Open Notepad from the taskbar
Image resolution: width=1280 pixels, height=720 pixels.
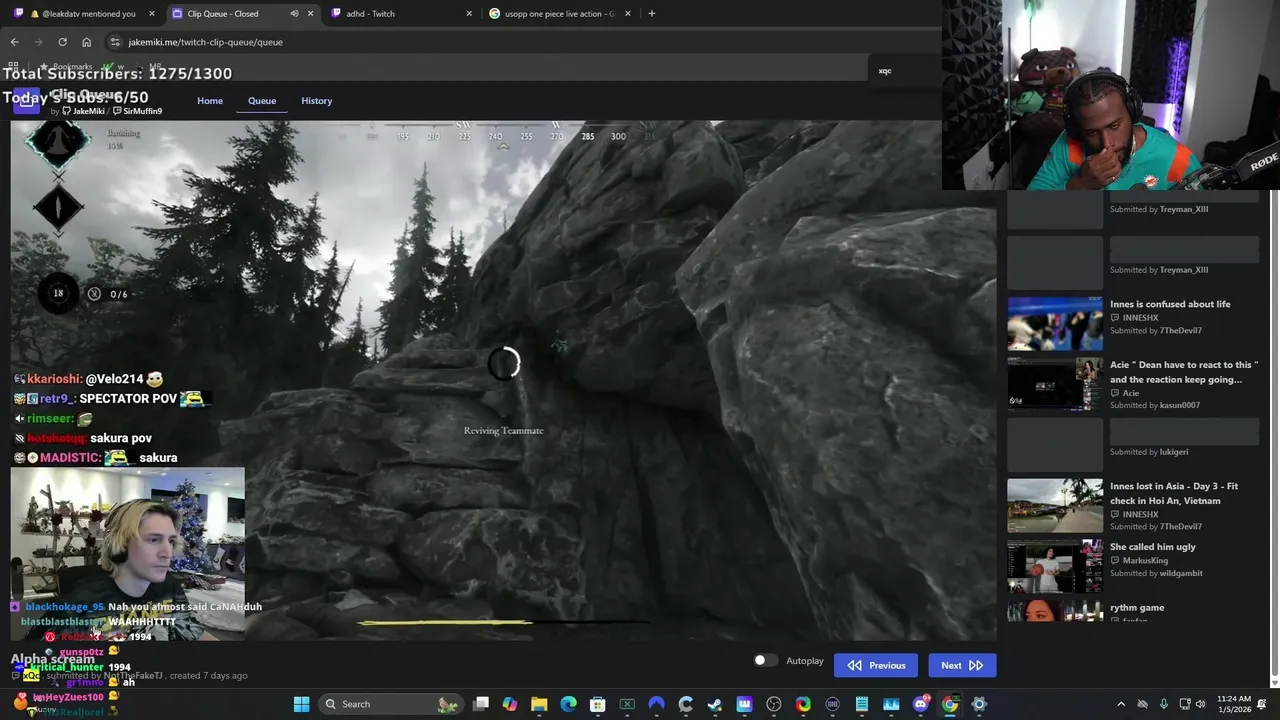(x=861, y=704)
